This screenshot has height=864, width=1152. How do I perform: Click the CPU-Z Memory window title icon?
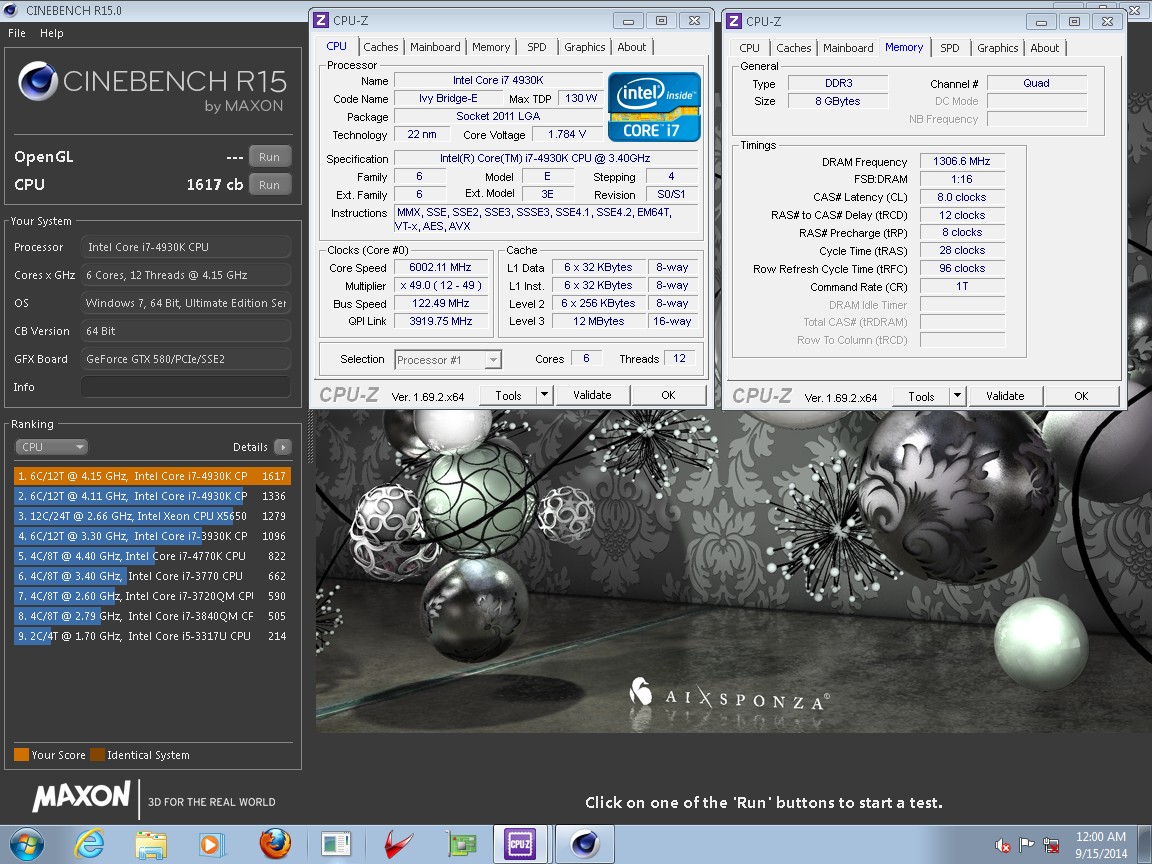[x=734, y=21]
